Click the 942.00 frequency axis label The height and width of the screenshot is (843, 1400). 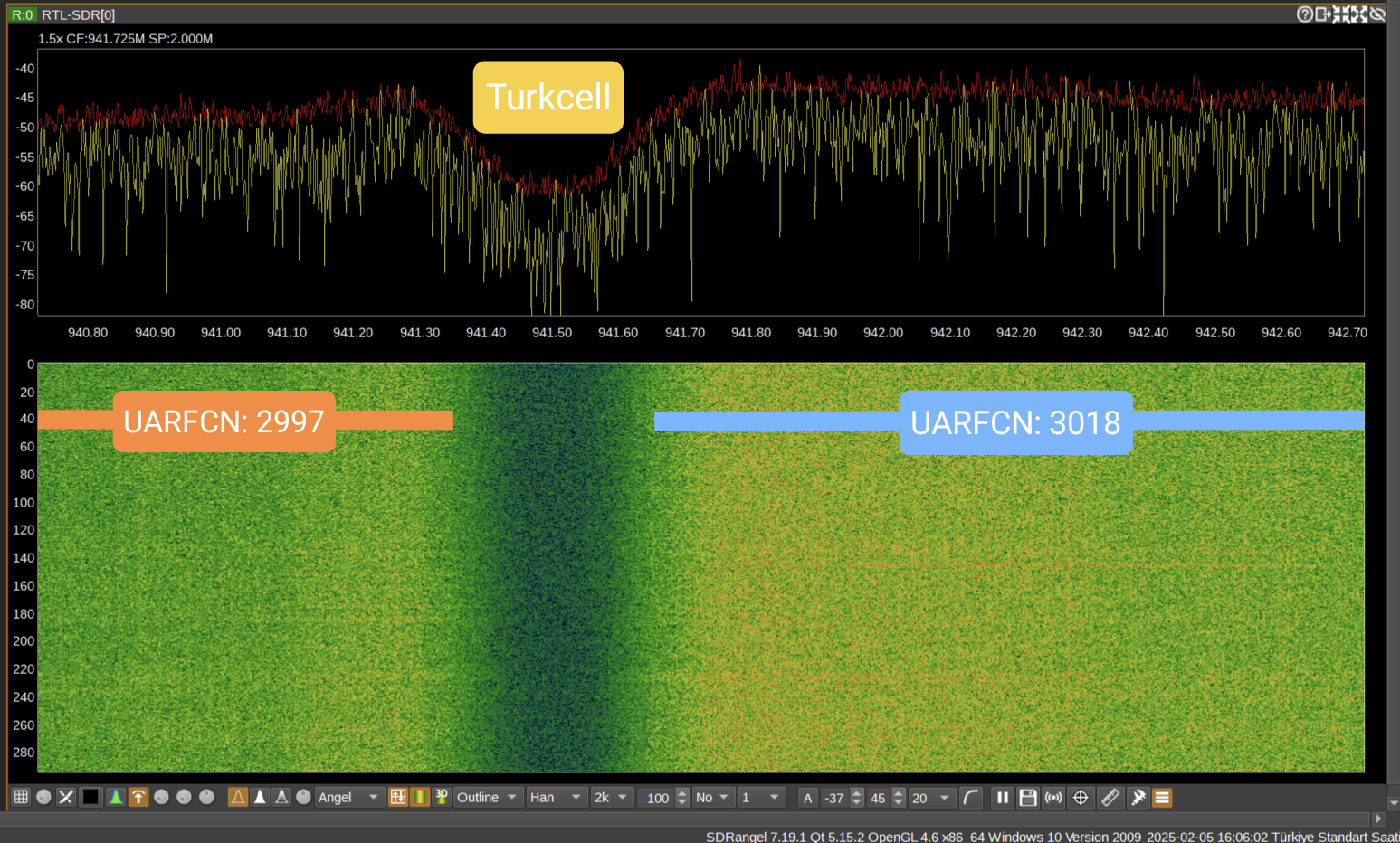[x=883, y=333]
